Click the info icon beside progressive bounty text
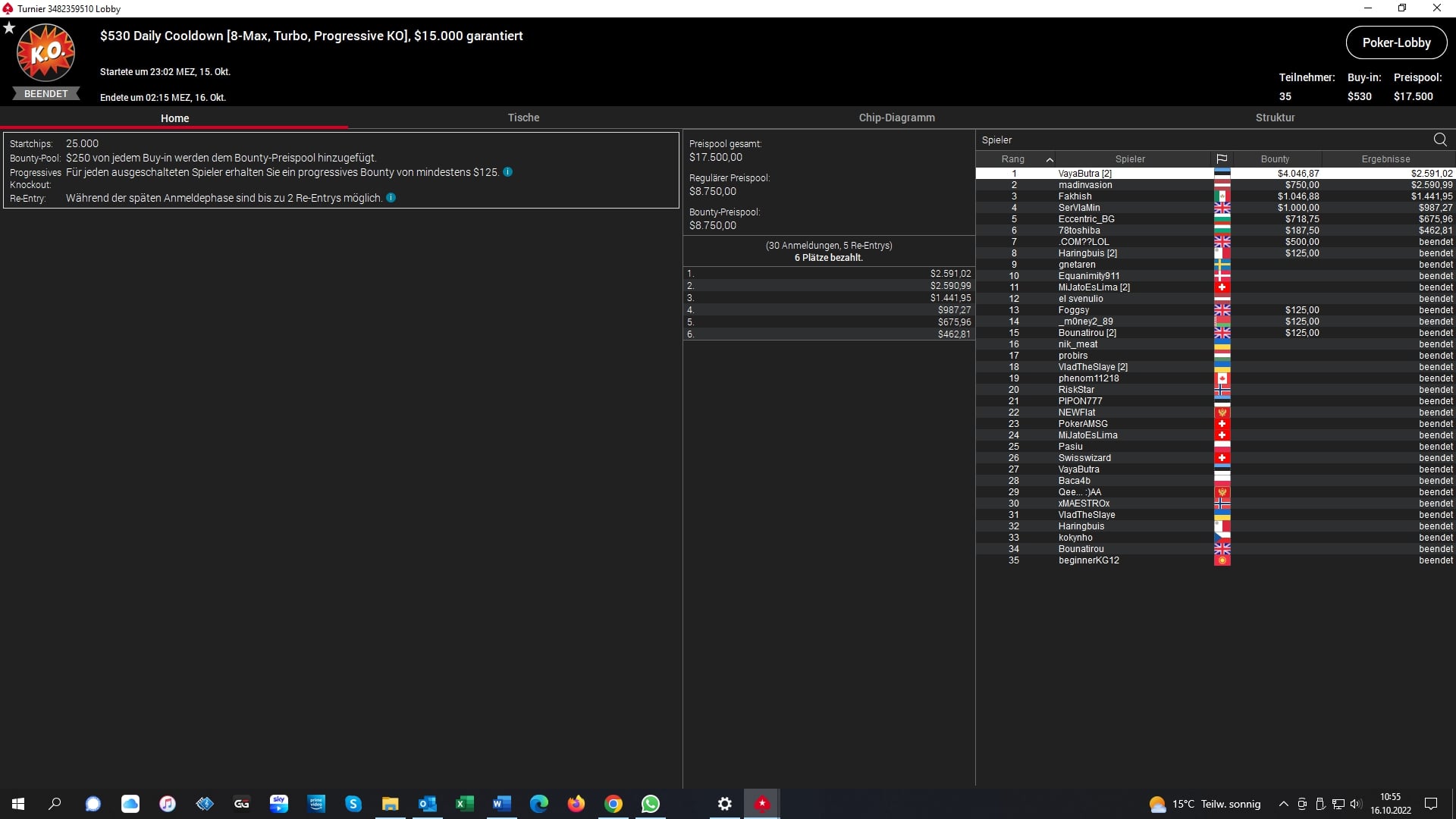The height and width of the screenshot is (819, 1456). point(507,172)
